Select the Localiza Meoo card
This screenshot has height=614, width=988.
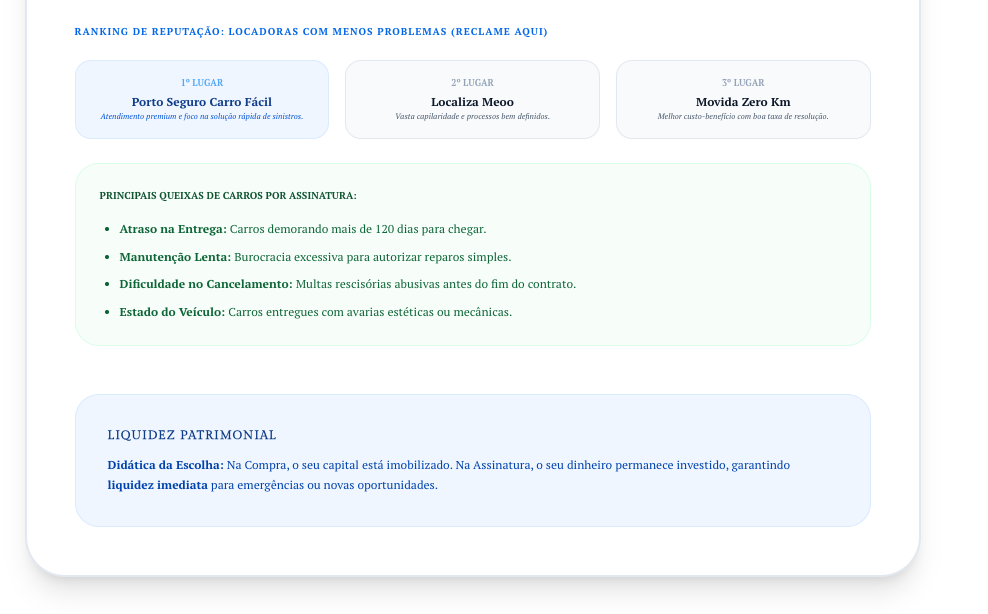click(x=472, y=100)
